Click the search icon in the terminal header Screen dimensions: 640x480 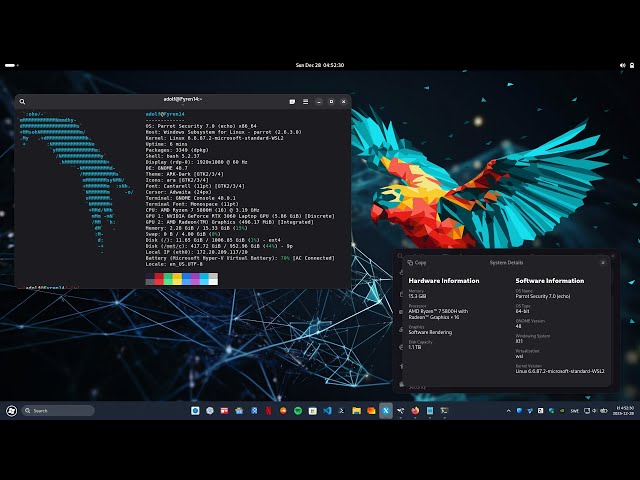pyautogui.click(x=22, y=102)
